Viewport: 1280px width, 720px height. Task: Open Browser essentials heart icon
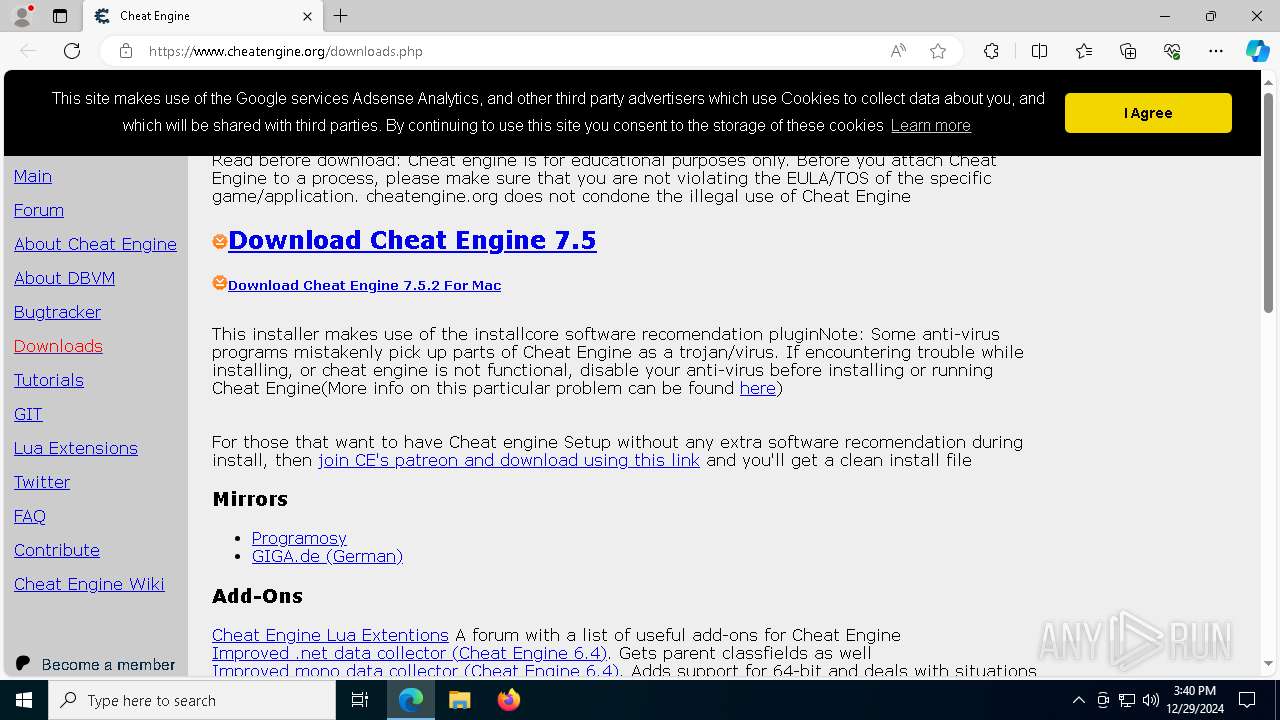(1172, 51)
